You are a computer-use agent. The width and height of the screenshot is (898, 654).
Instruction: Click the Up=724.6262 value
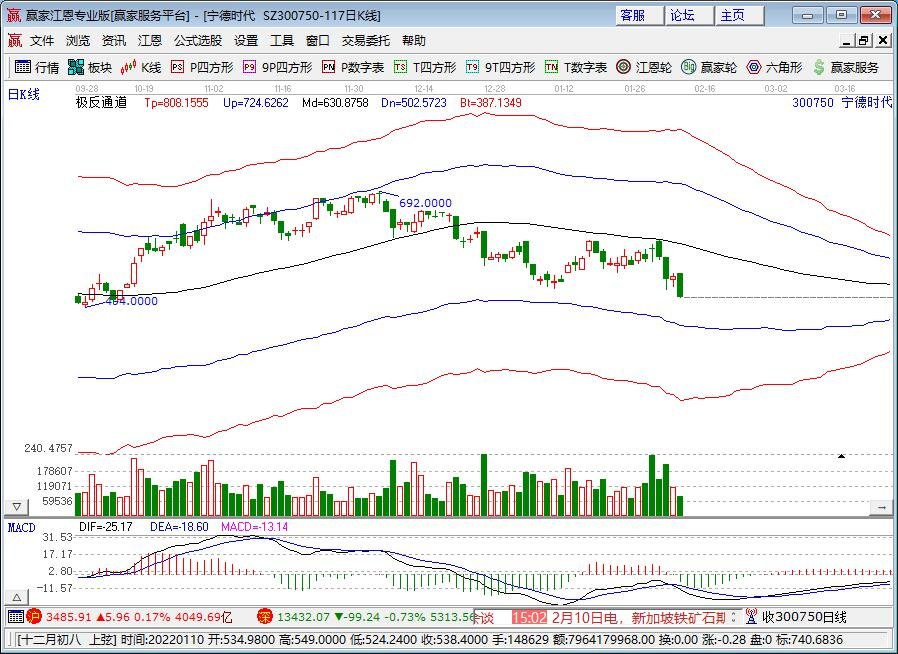[256, 103]
